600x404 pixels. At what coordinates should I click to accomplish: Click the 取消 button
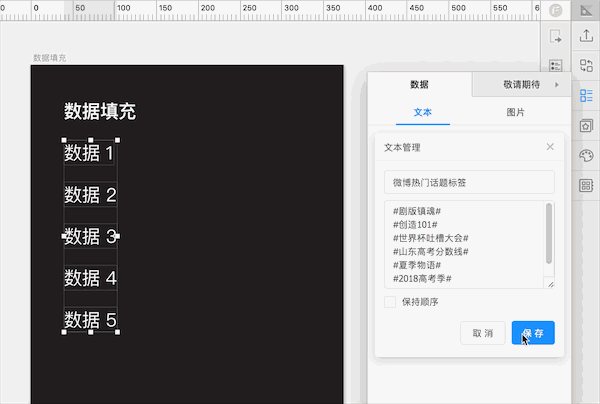point(482,333)
